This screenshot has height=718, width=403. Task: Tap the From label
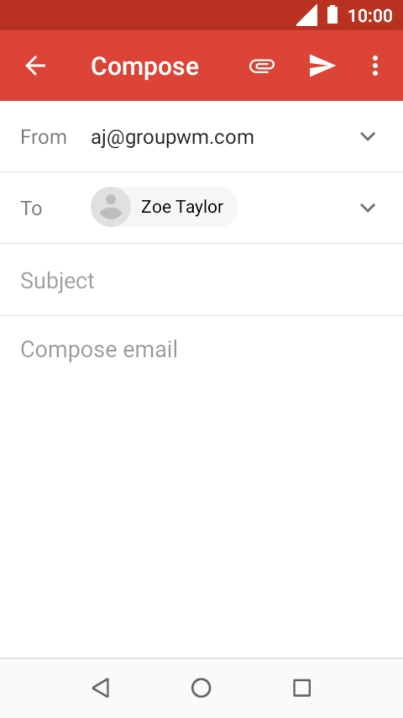coord(44,137)
